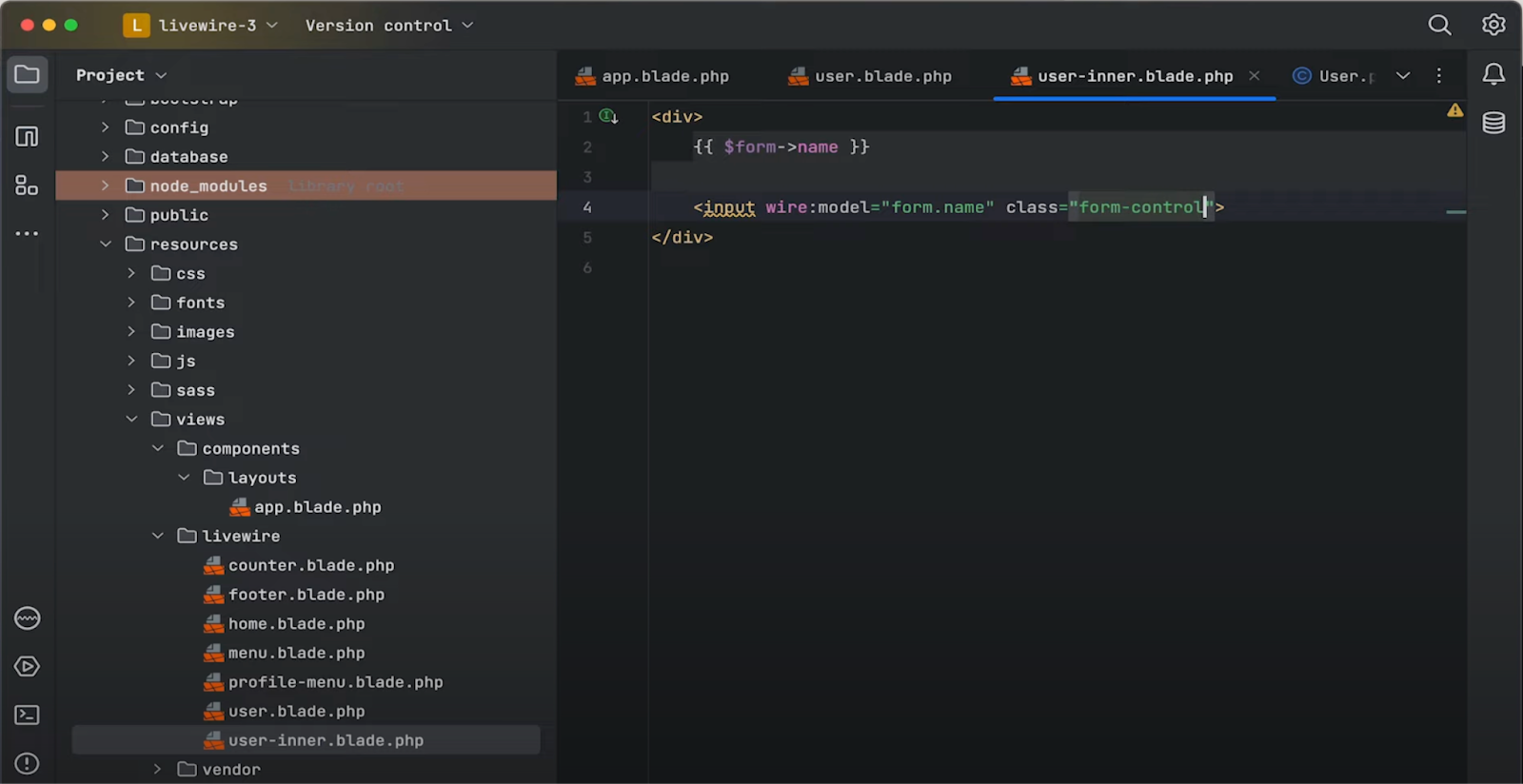Open Notifications bell

1493,74
